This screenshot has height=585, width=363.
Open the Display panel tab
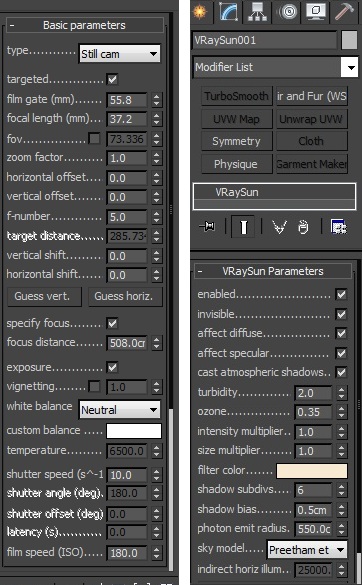[316, 12]
